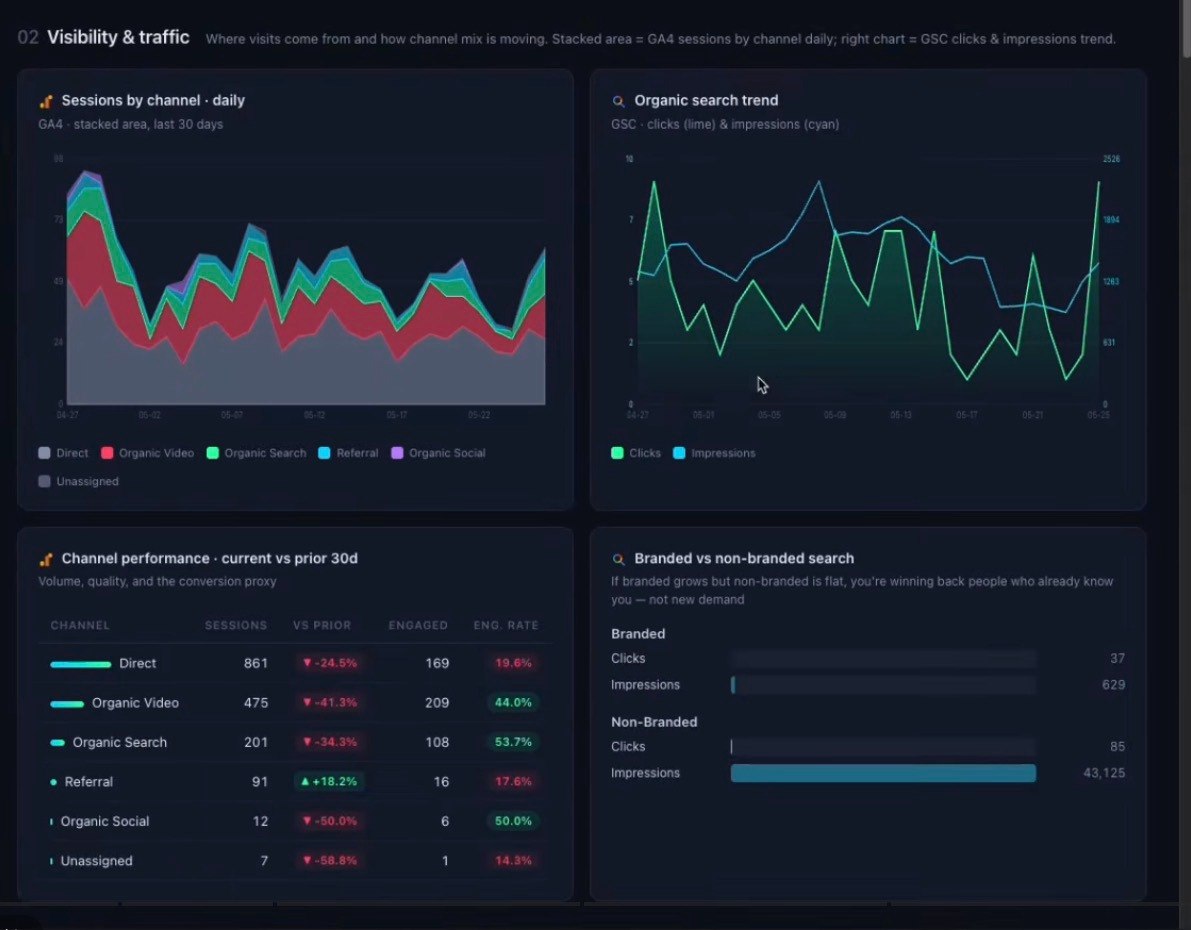Toggle the Direct series in sessions legend
Viewport: 1191px width, 930px height.
pyautogui.click(x=63, y=453)
